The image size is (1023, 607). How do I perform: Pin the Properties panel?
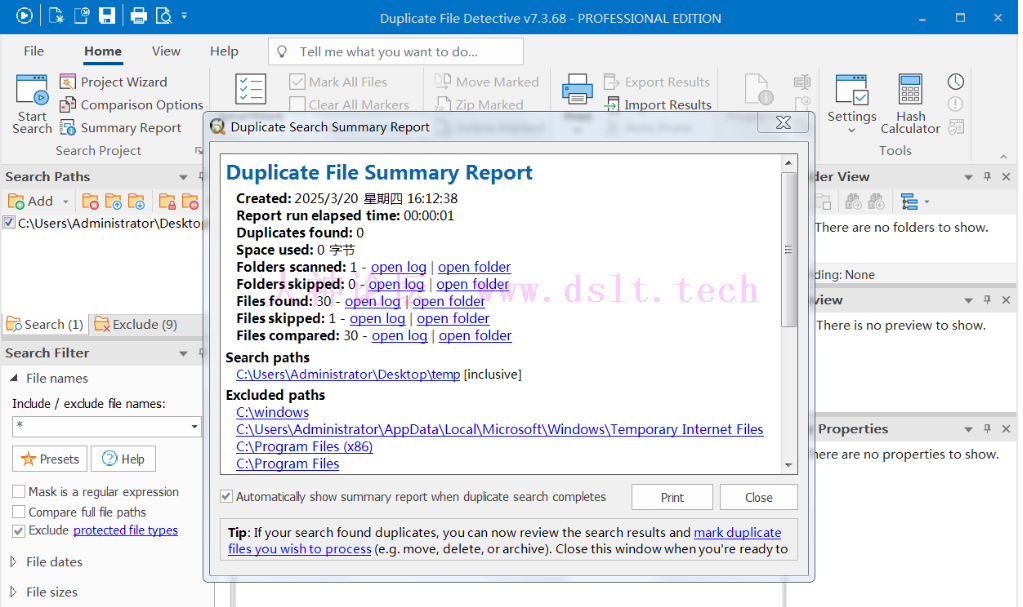tap(987, 429)
